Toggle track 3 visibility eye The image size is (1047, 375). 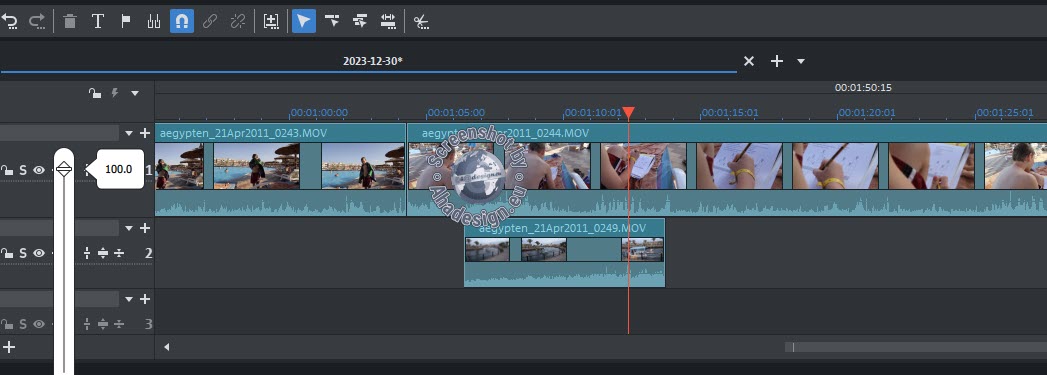(x=39, y=324)
